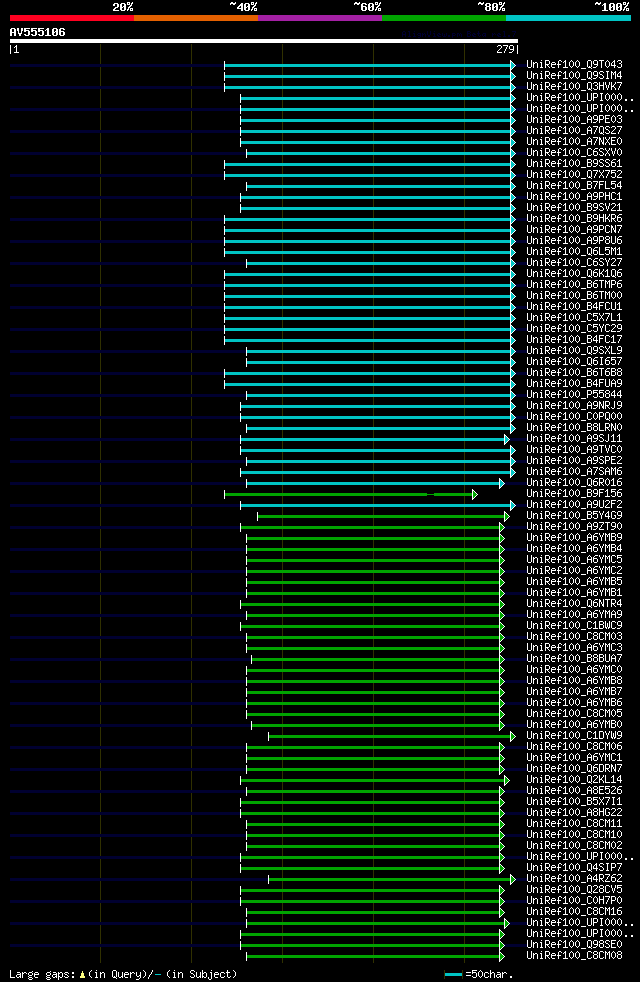Select the UniRef100_A6YMC5 label
This screenshot has height=982, width=640.
pos(574,560)
